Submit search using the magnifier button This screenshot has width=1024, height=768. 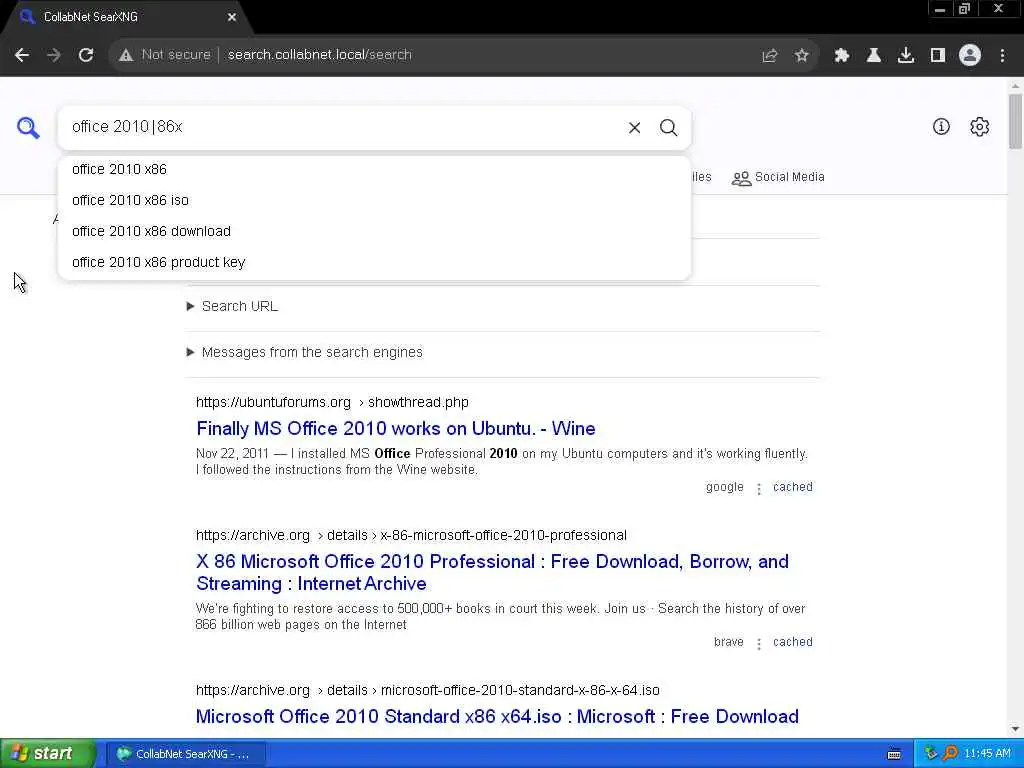point(668,127)
